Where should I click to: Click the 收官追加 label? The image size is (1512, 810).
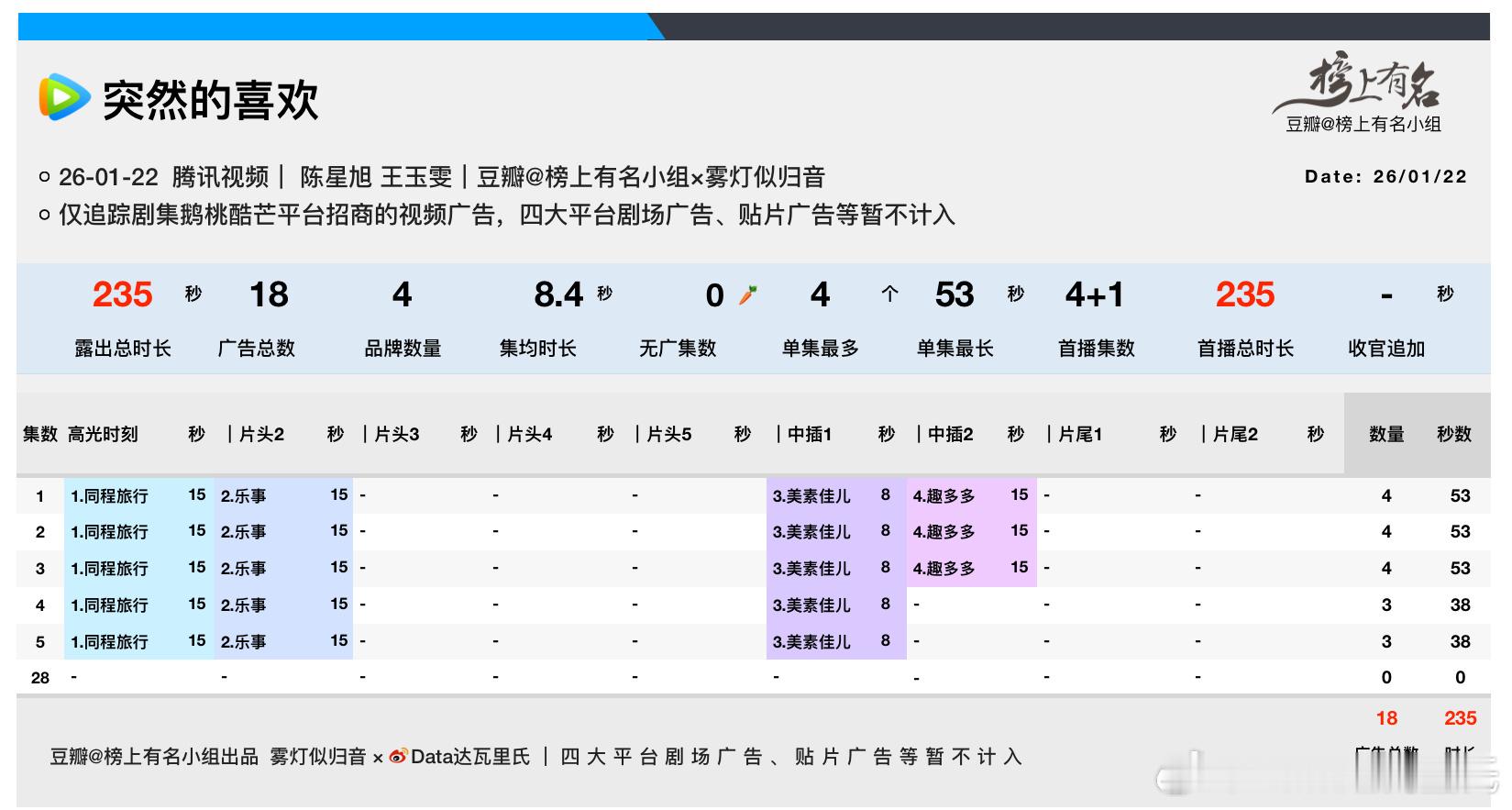coord(1386,349)
